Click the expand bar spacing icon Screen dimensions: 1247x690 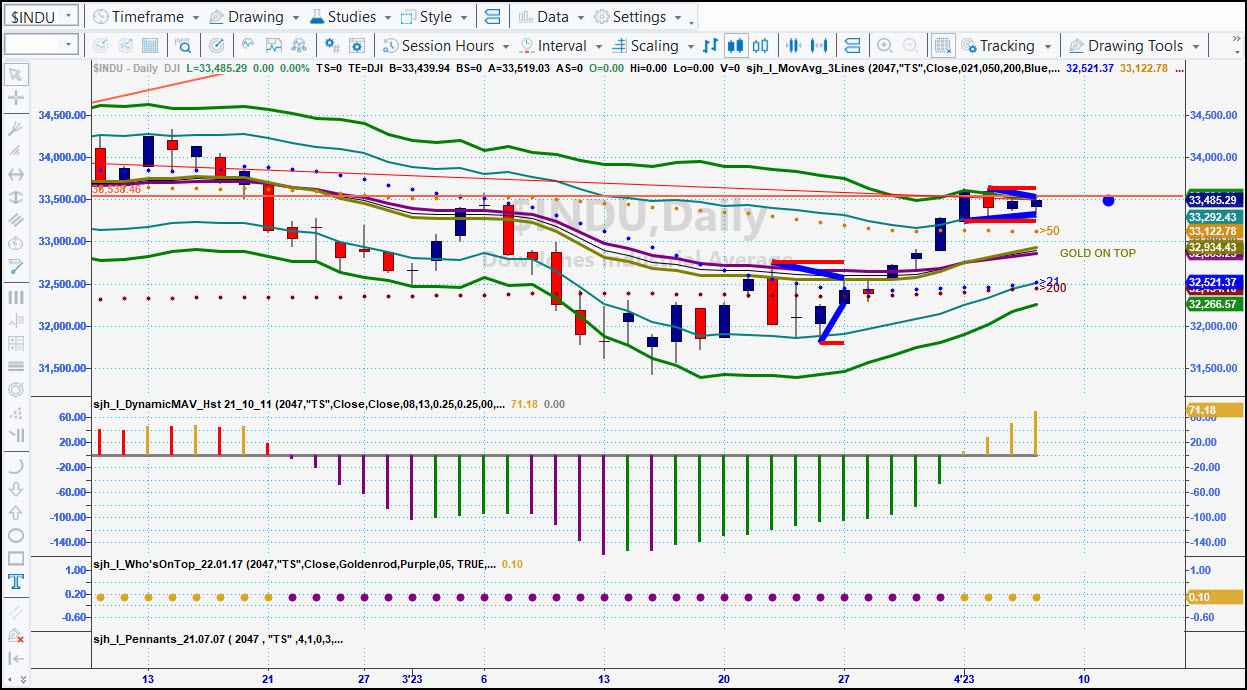point(821,46)
